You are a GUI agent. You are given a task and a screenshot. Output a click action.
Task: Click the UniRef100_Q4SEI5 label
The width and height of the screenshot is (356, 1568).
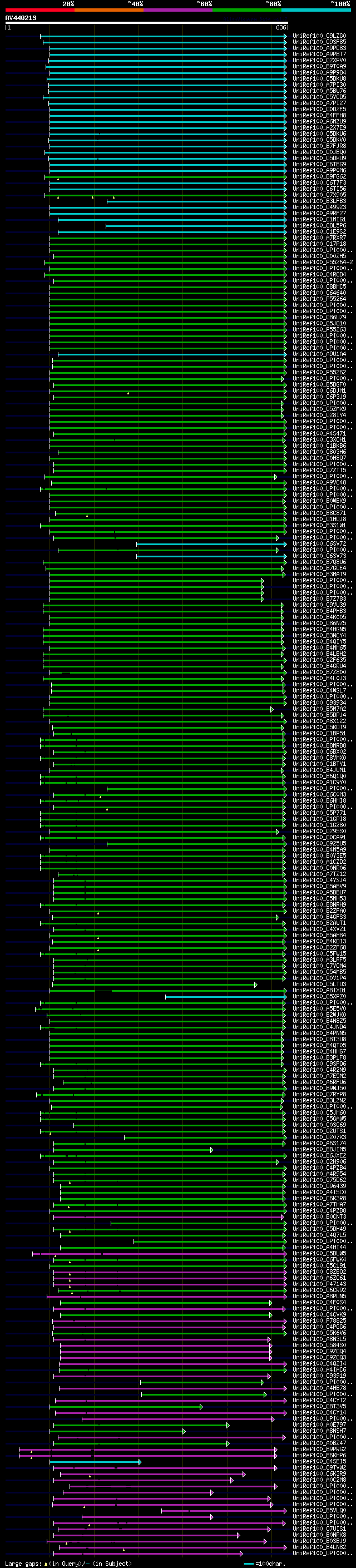pyautogui.click(x=319, y=1461)
